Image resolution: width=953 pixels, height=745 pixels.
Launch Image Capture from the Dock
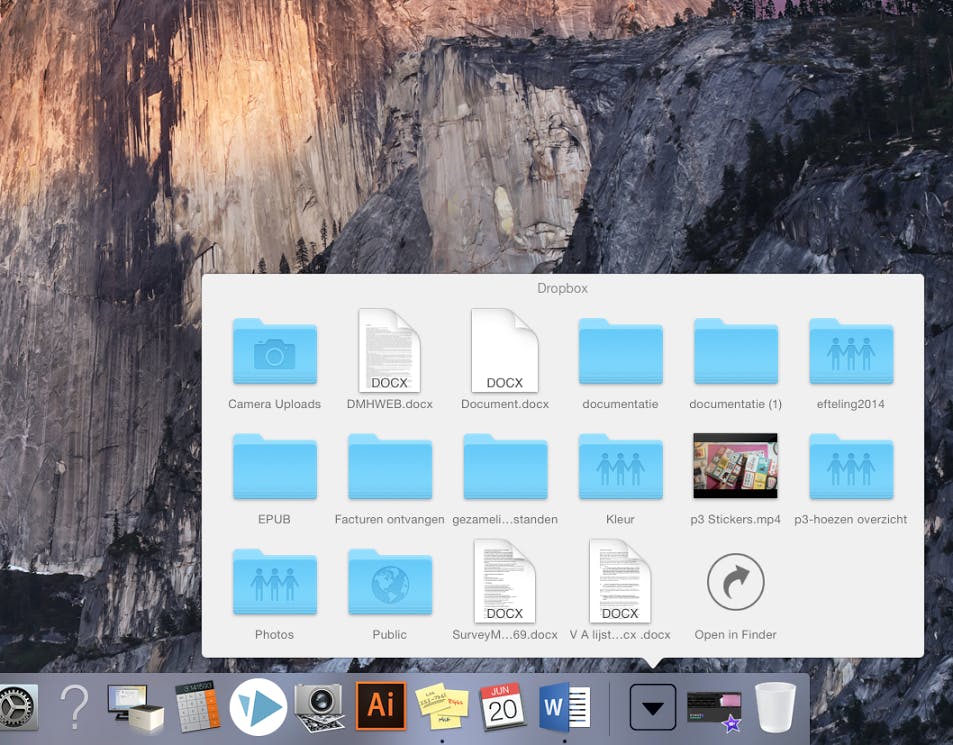point(320,707)
